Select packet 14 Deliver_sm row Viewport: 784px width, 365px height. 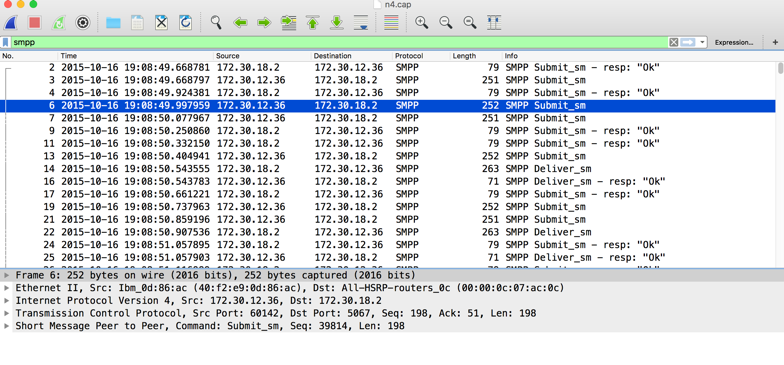point(389,169)
